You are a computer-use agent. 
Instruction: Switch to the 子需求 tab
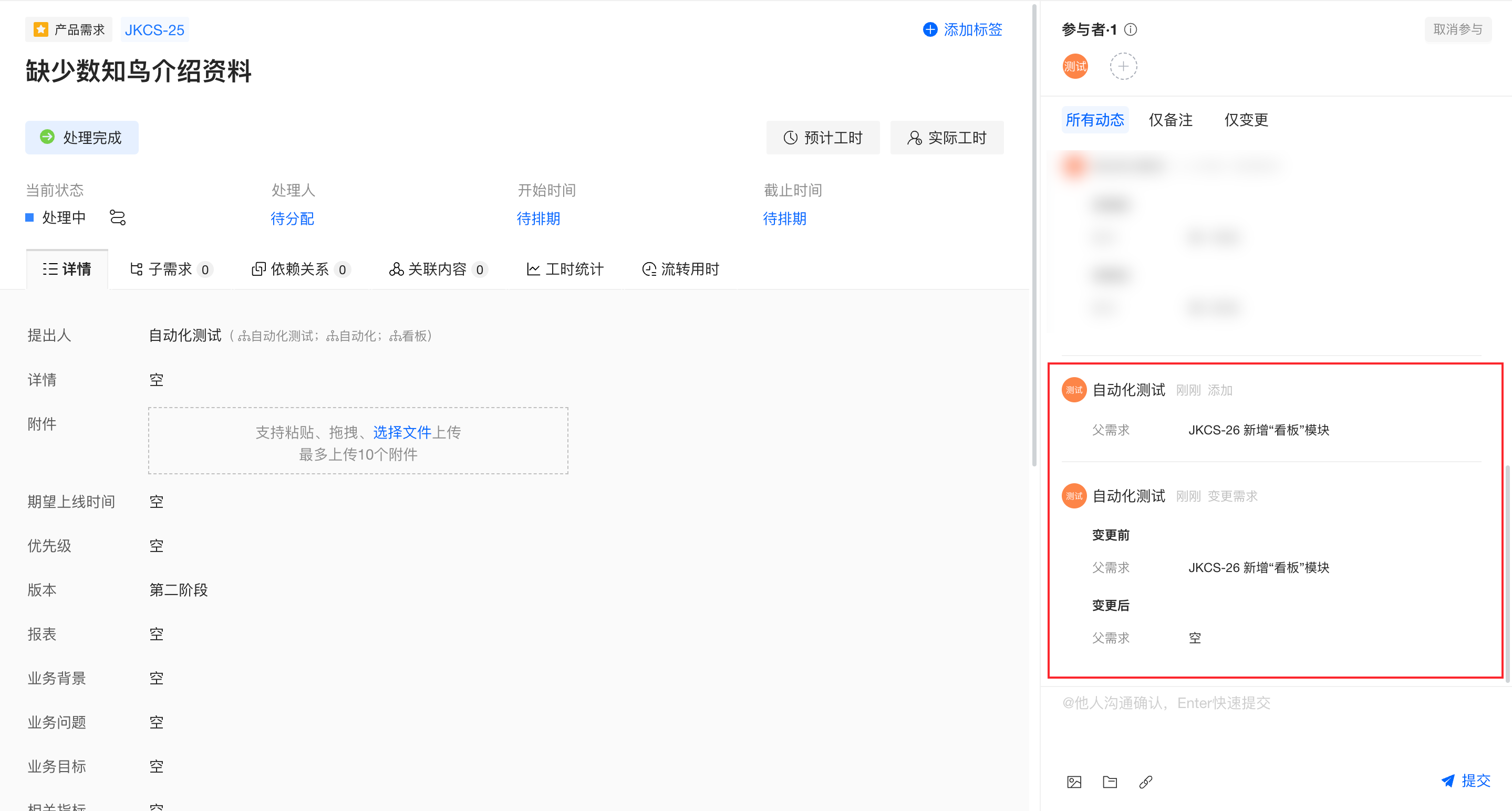(x=170, y=269)
